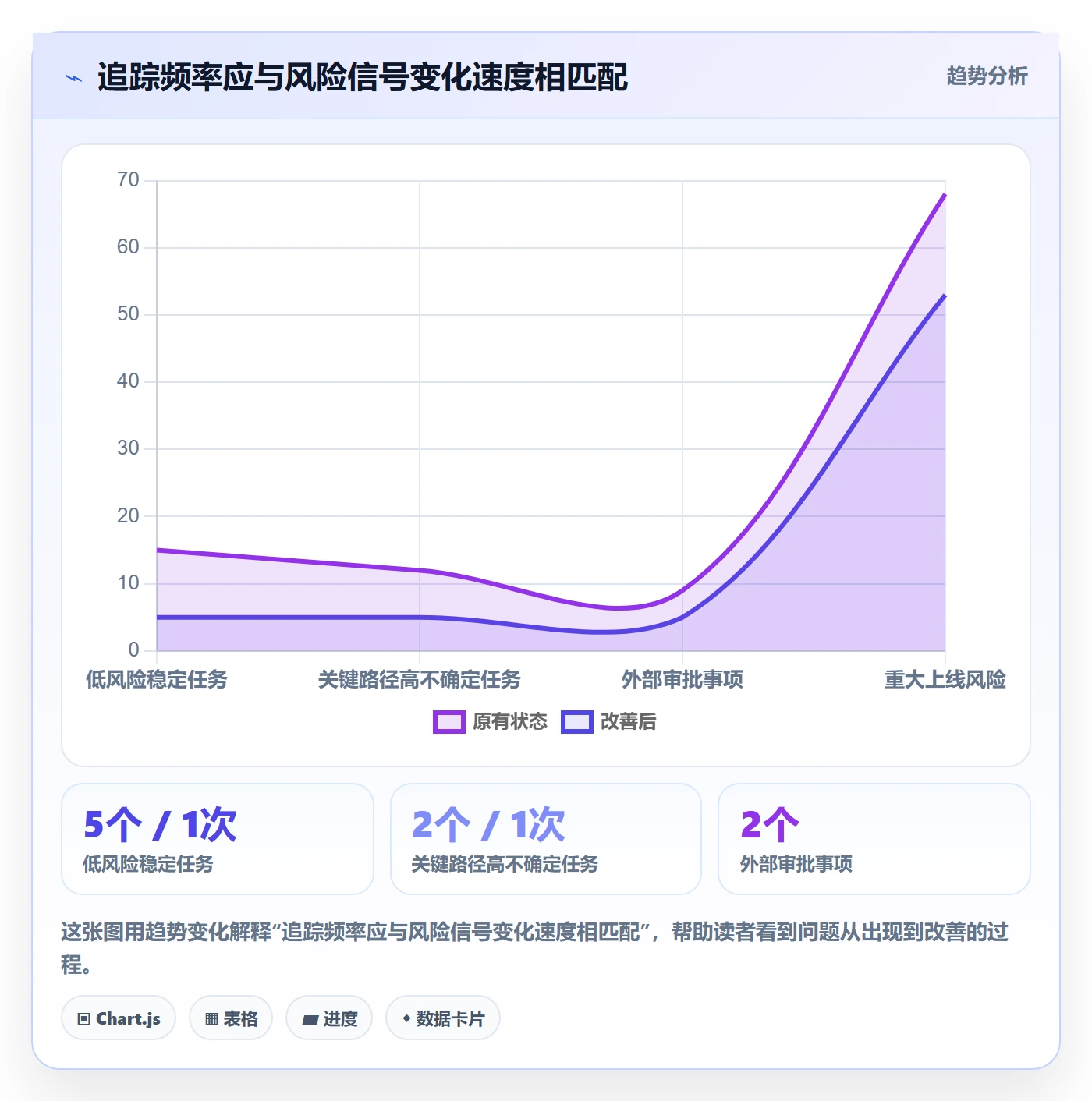The height and width of the screenshot is (1101, 1092).
Task: Click the 低风险稳定任务 caption under 5个 / 1次
Action: [x=148, y=864]
